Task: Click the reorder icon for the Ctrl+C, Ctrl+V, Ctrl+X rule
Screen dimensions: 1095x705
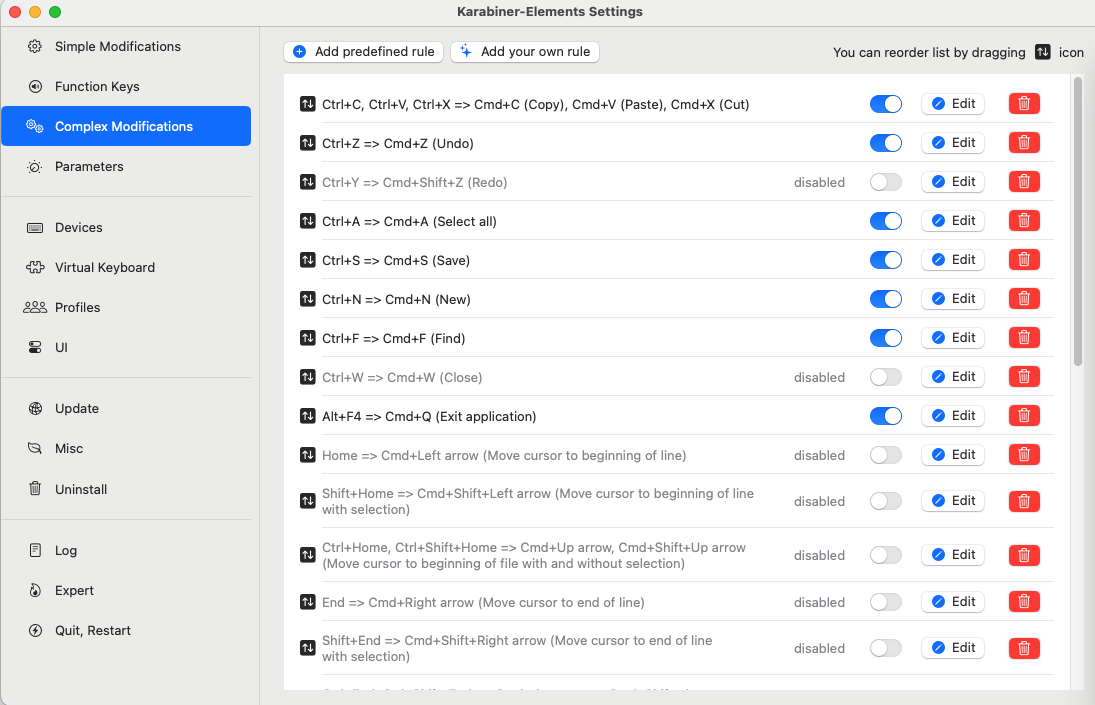Action: point(307,104)
